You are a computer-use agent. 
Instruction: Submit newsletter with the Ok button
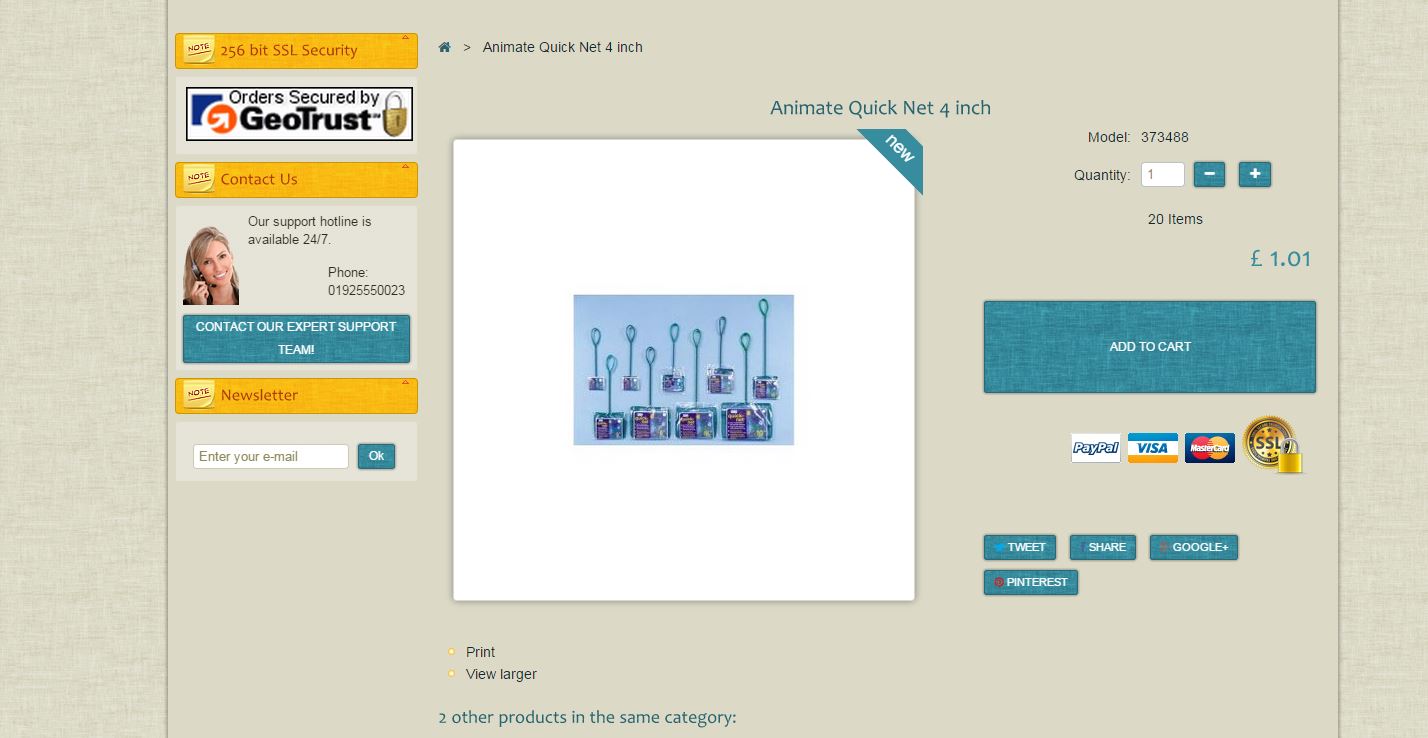pyautogui.click(x=376, y=456)
